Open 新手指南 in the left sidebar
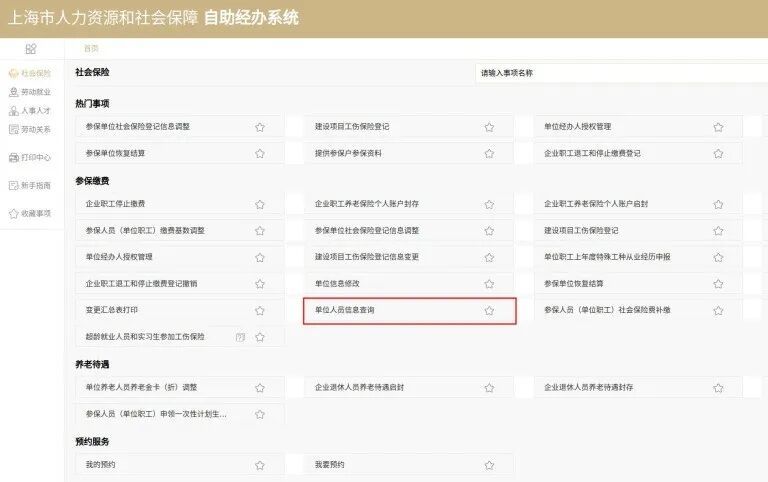The height and width of the screenshot is (482, 768). 30,186
